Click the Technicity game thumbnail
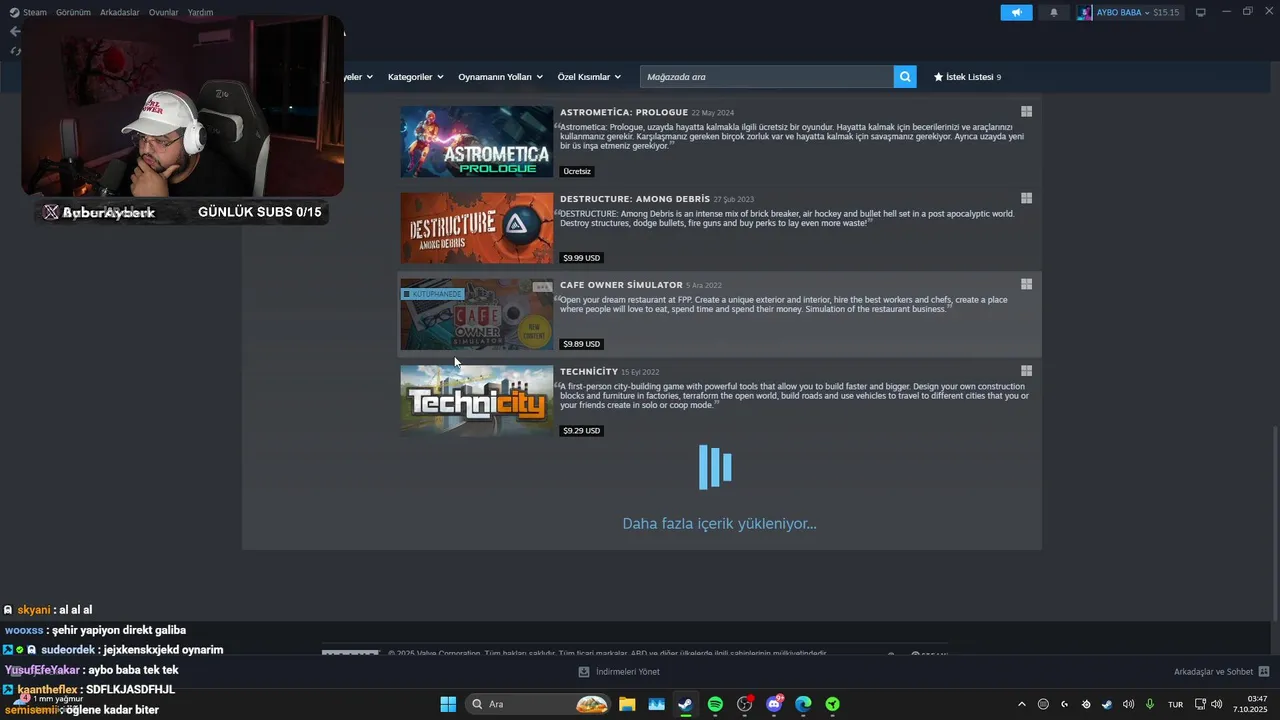The image size is (1280, 720). pyautogui.click(x=477, y=401)
